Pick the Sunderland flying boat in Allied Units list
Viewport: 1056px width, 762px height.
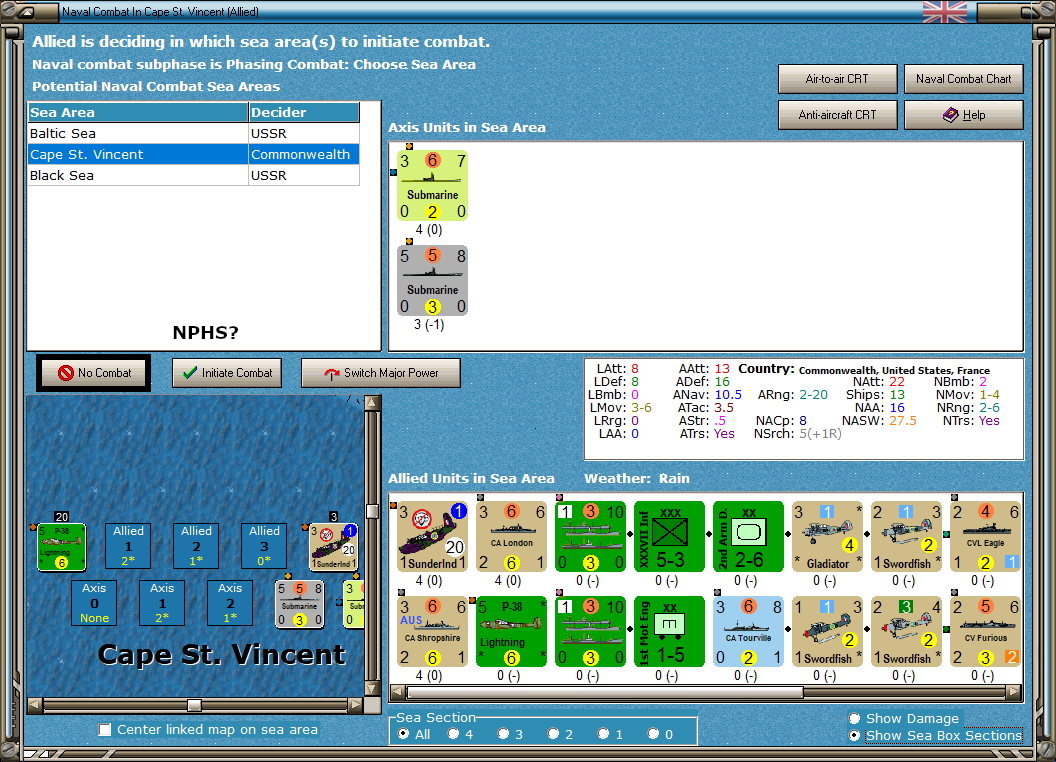[432, 536]
